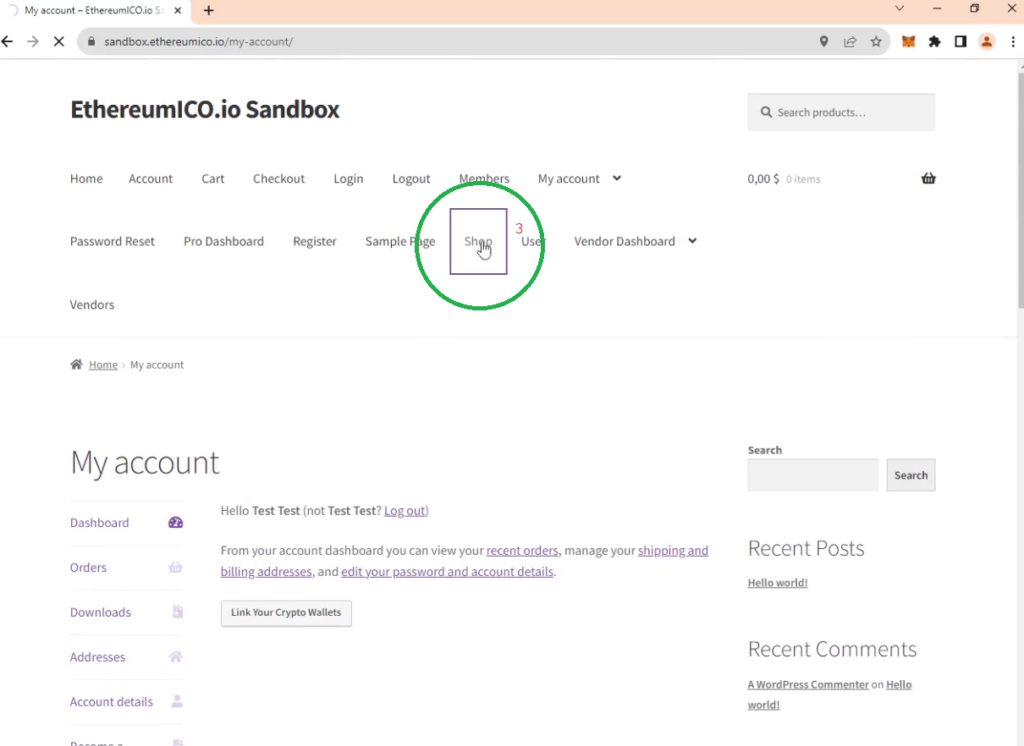Click the Search products input field

tap(850, 113)
